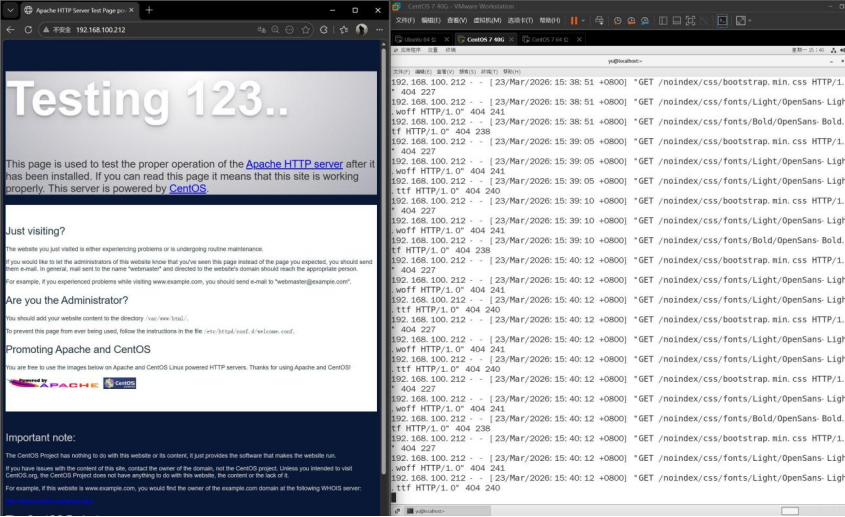Open the WHOIS server link at bottom
Viewport: 845px width, 517px height.
coord(50,501)
